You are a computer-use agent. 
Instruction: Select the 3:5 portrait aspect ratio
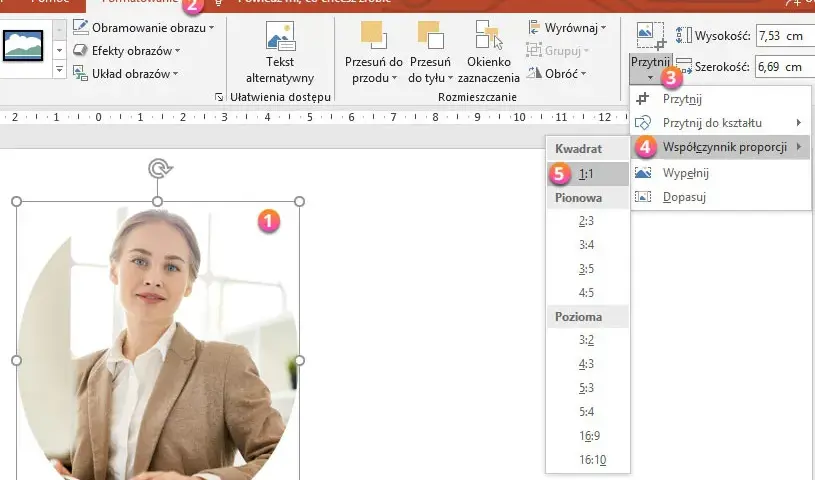[588, 269]
